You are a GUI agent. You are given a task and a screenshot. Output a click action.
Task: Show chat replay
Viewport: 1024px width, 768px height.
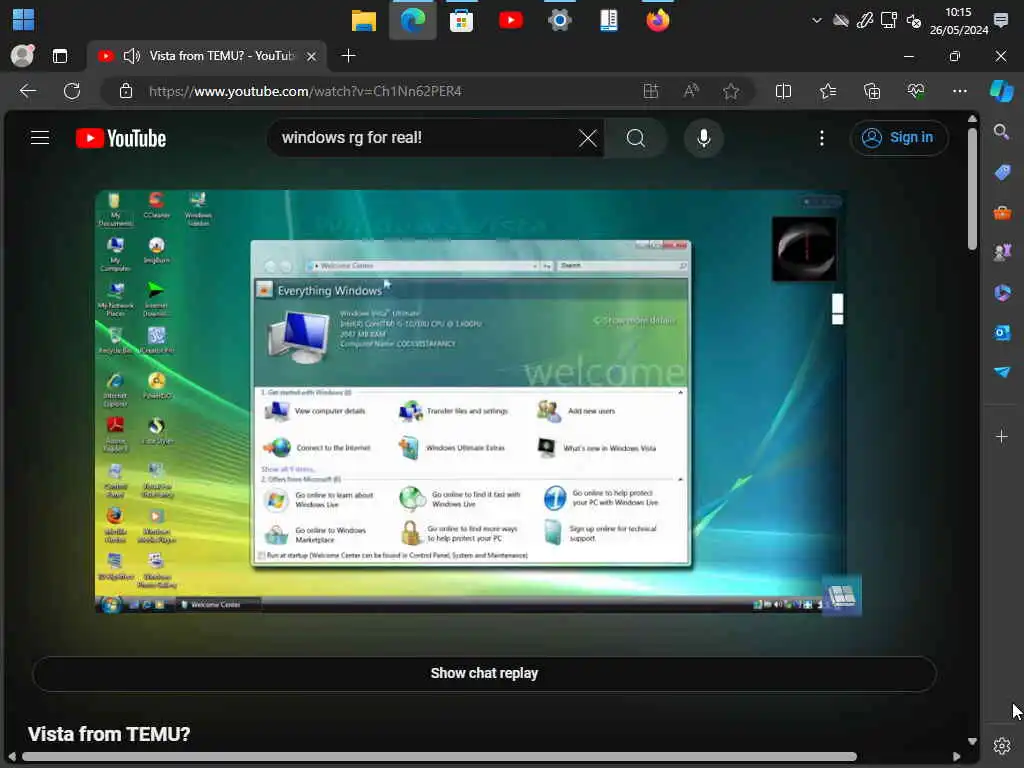click(x=484, y=673)
